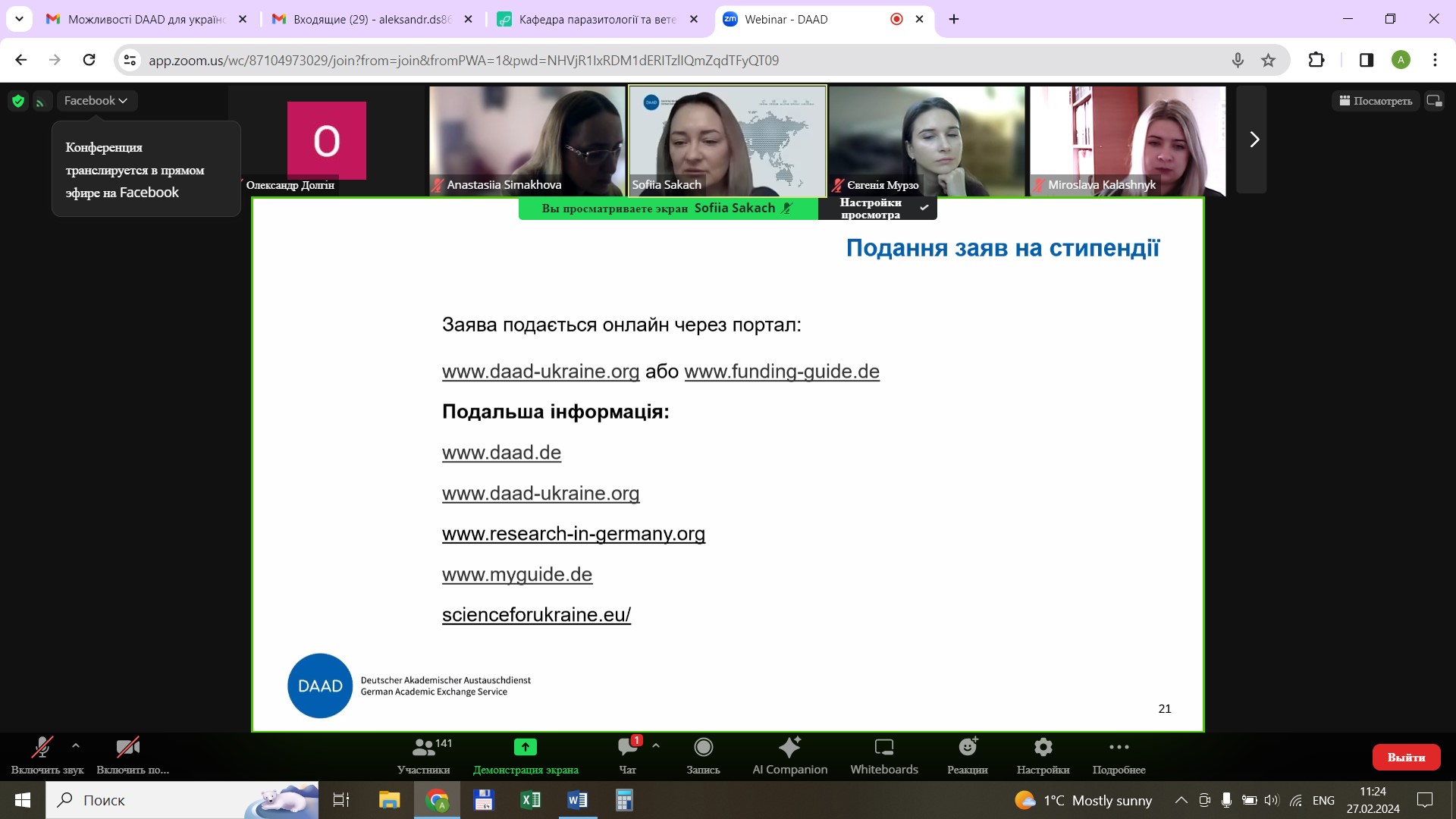Screen dimensions: 1456x819
Task: Bookmark this page with star icon
Action: point(1268,61)
